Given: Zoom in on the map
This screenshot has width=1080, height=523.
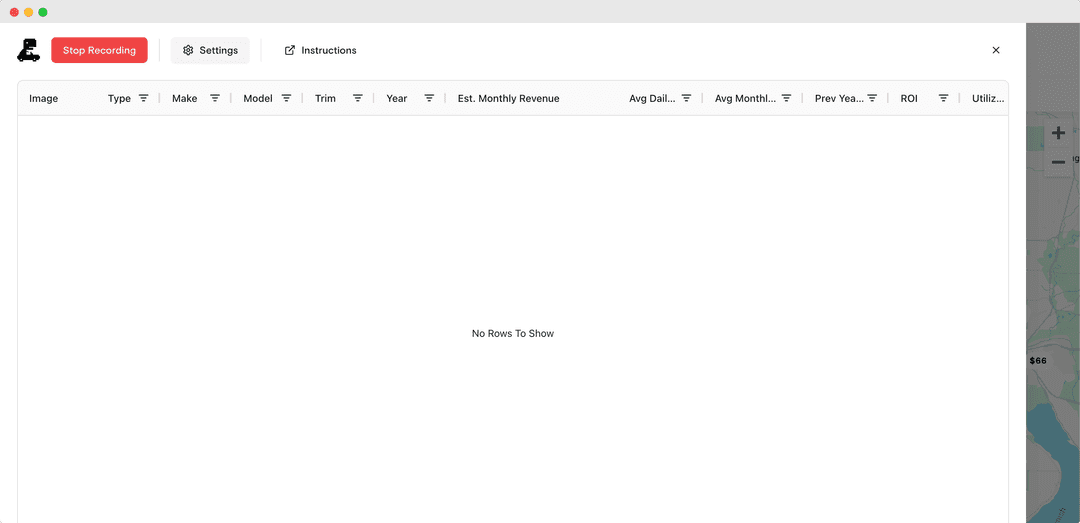Looking at the screenshot, I should click(1058, 133).
